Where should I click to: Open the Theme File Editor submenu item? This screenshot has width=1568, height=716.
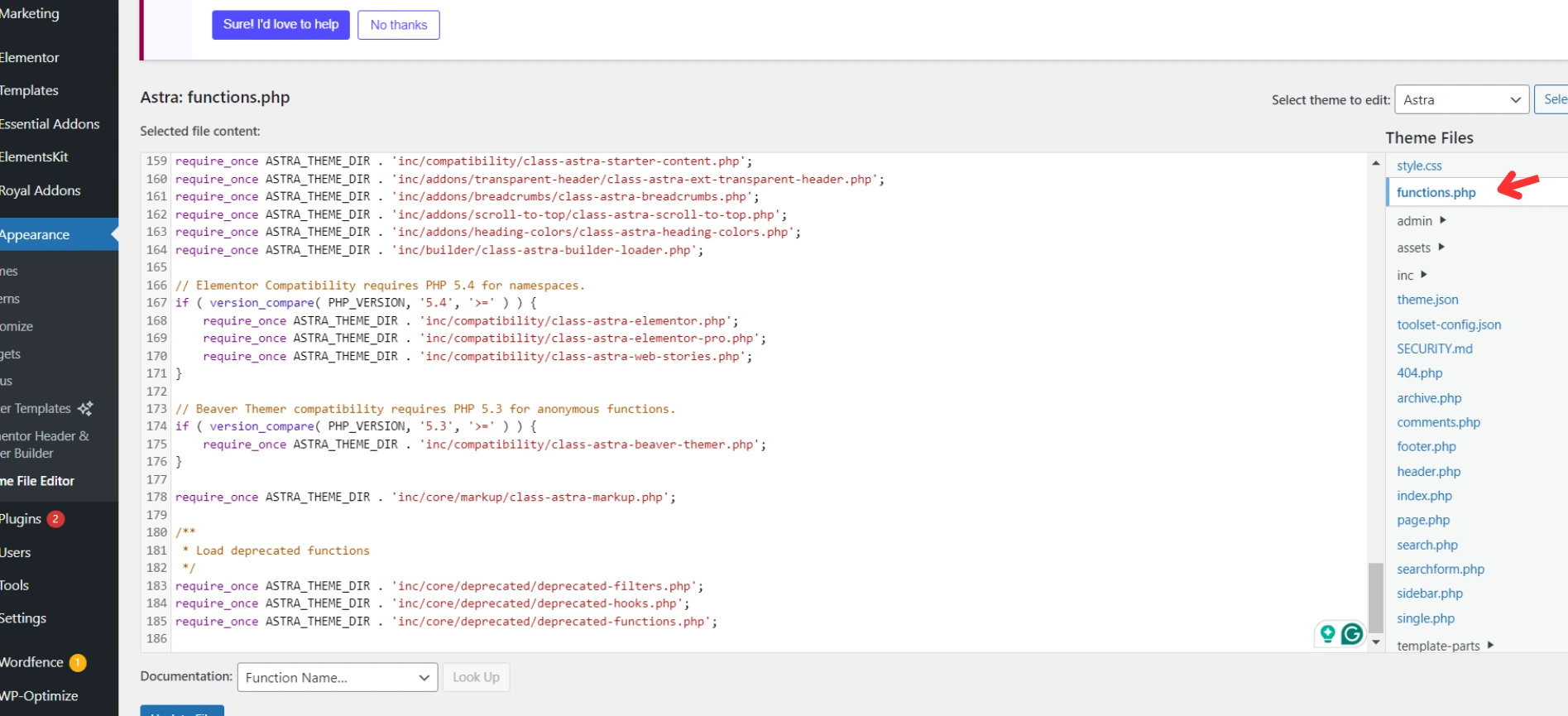pos(37,481)
